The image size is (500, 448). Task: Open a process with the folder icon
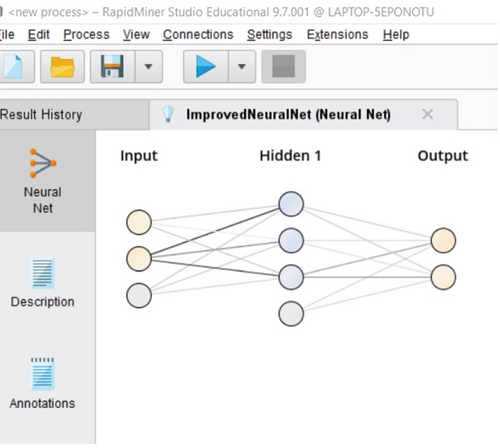click(62, 67)
